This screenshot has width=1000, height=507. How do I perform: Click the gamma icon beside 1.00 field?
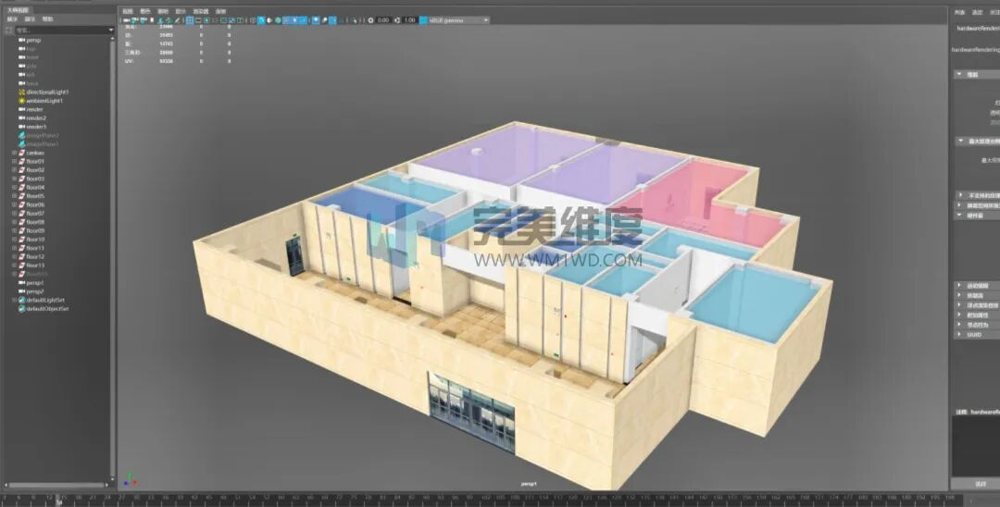[x=397, y=20]
